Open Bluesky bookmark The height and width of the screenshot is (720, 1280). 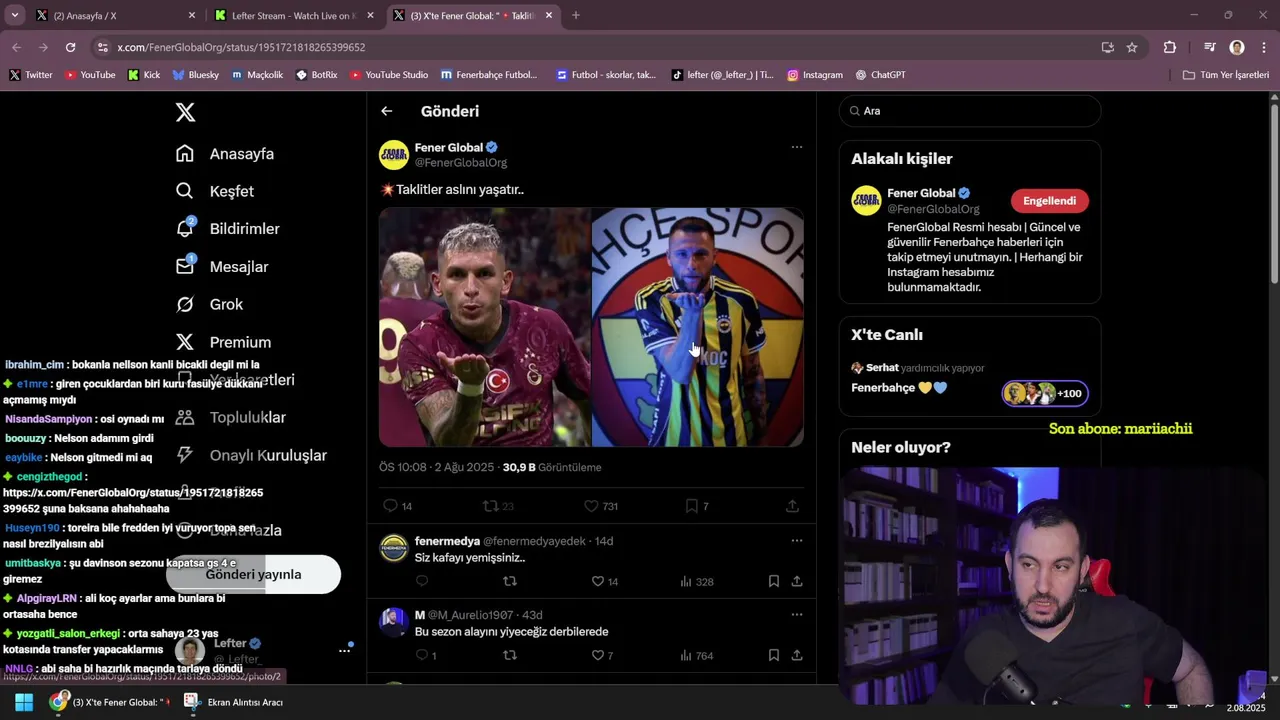coord(195,75)
